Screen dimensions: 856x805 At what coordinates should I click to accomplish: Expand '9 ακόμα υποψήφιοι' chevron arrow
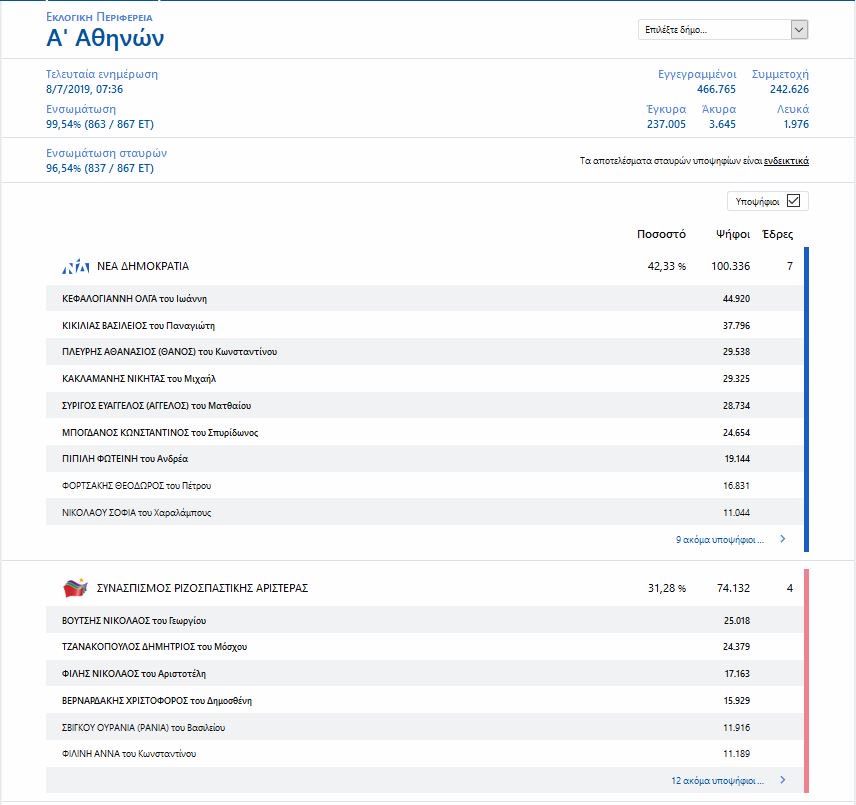click(x=783, y=539)
